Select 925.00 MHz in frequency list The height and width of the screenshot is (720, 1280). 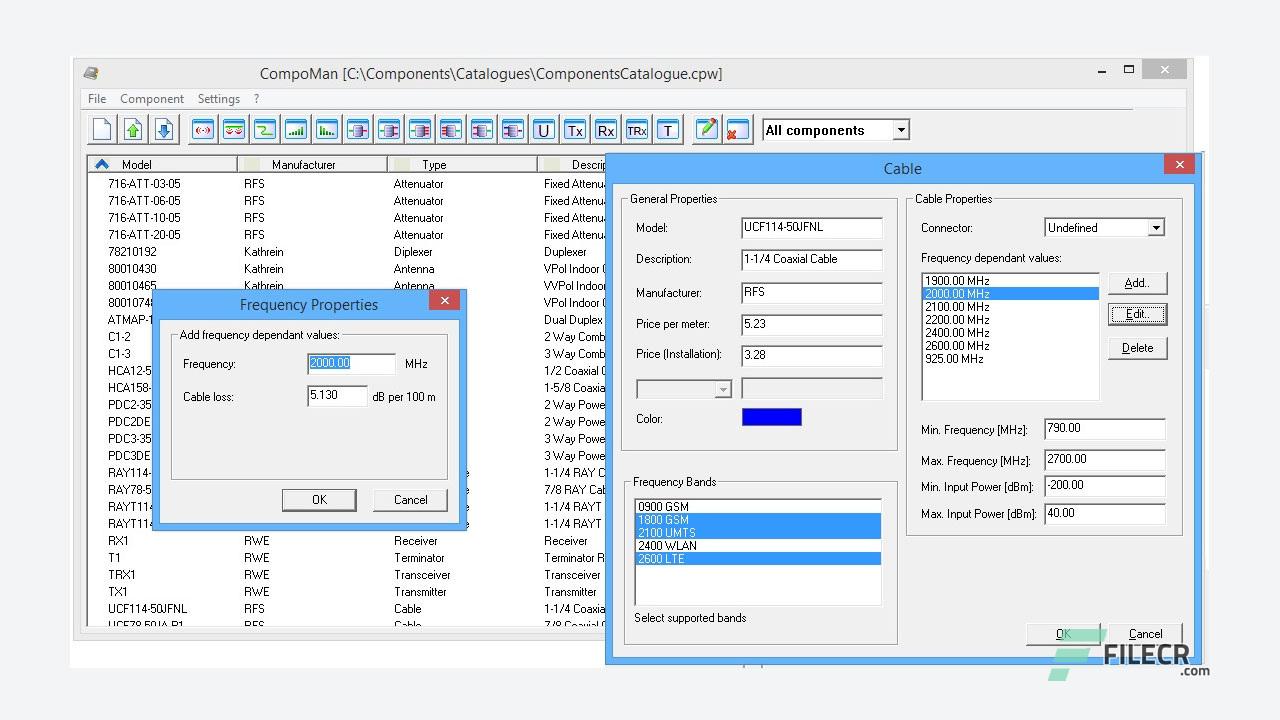[x=1010, y=359]
